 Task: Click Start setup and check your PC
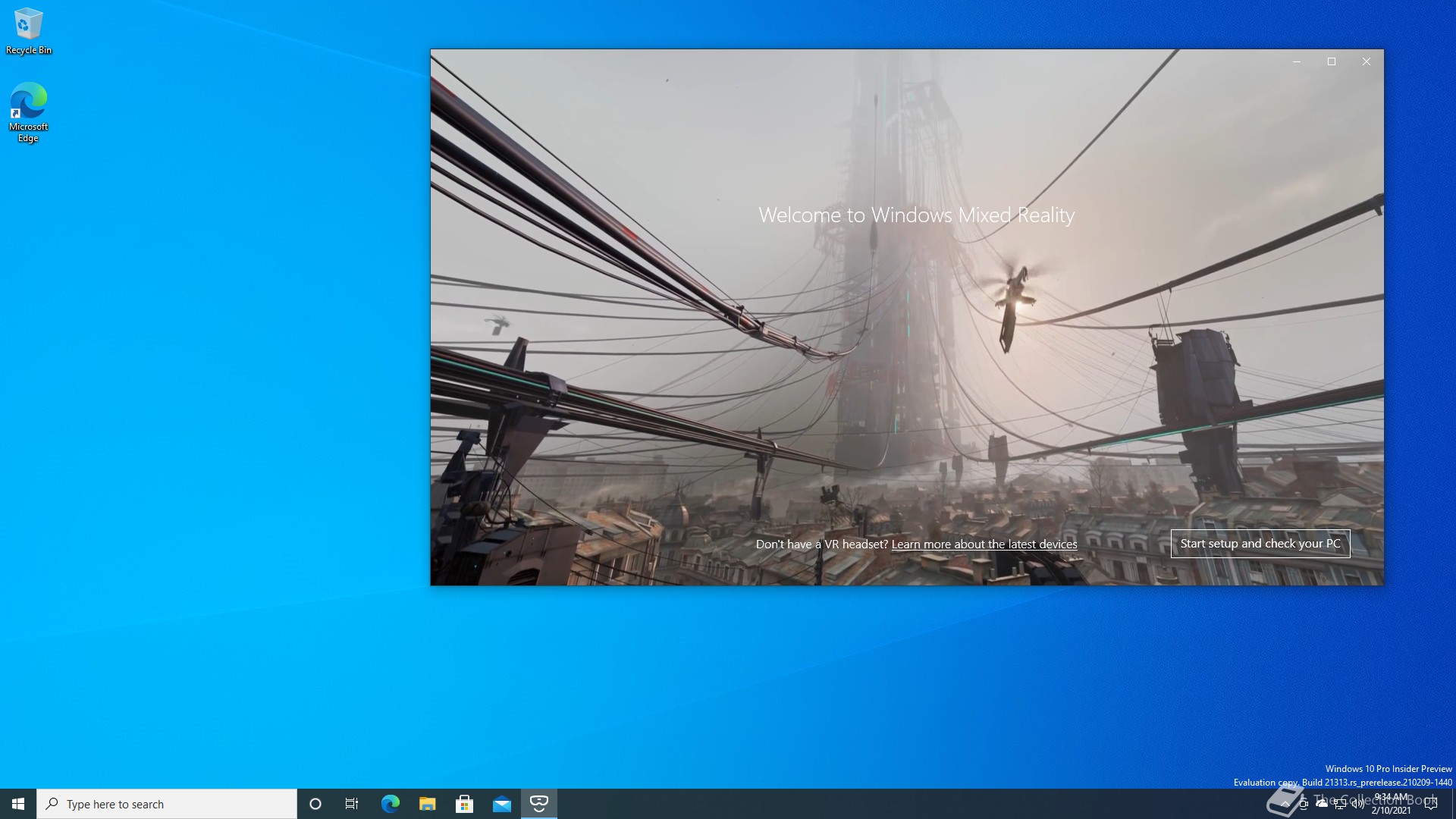[1260, 544]
